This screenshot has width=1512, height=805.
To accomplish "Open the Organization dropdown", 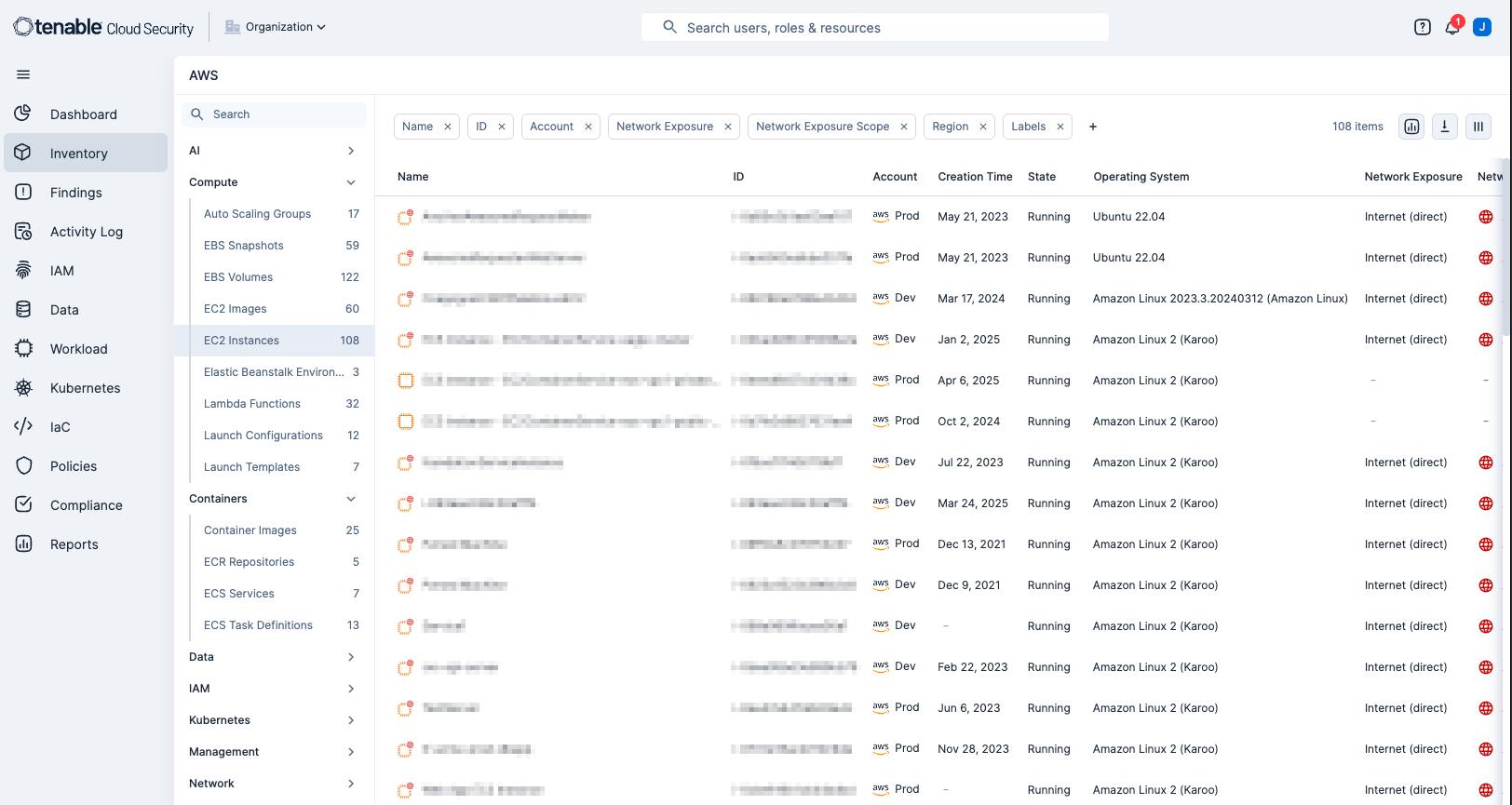I will [x=276, y=27].
